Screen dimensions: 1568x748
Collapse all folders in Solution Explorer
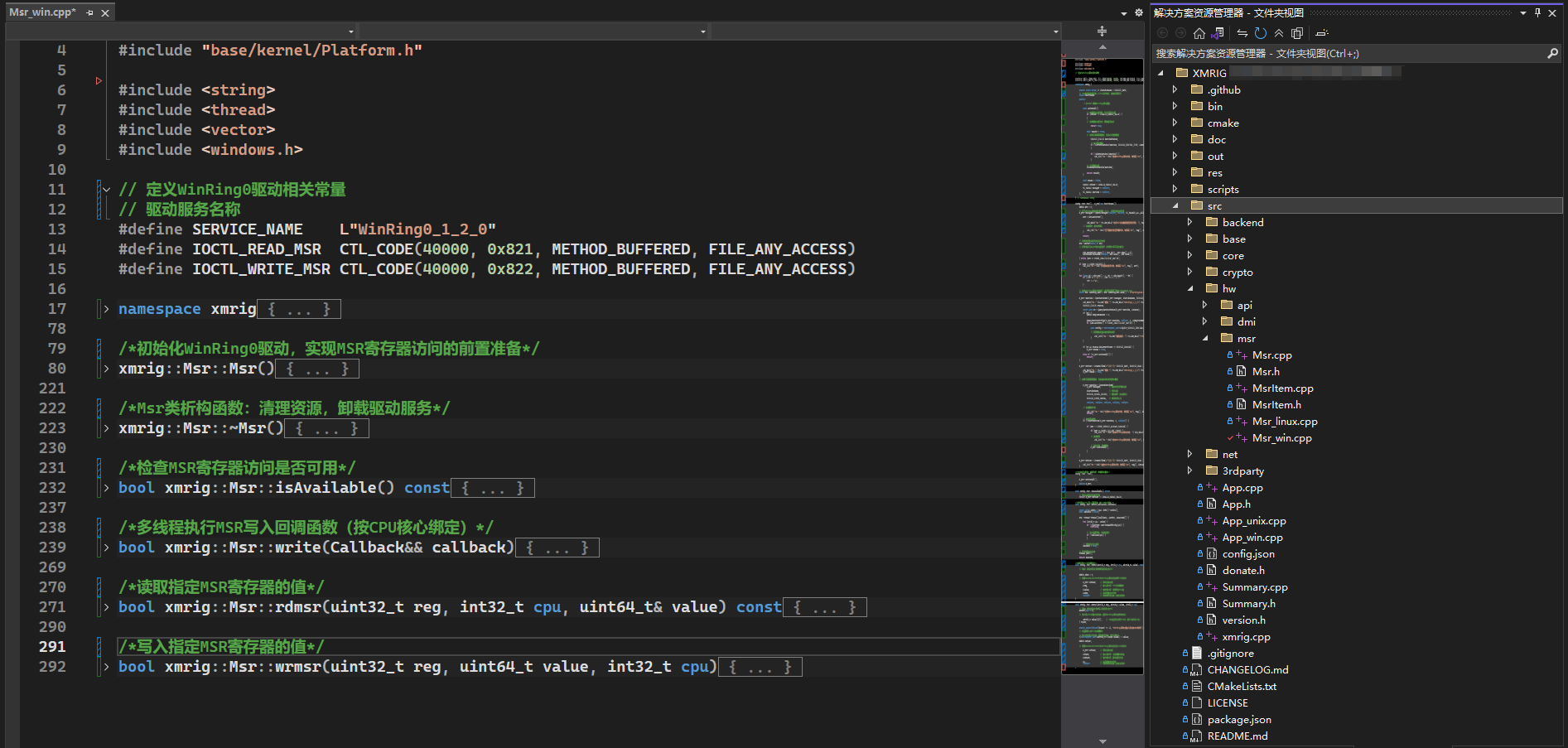1279,33
